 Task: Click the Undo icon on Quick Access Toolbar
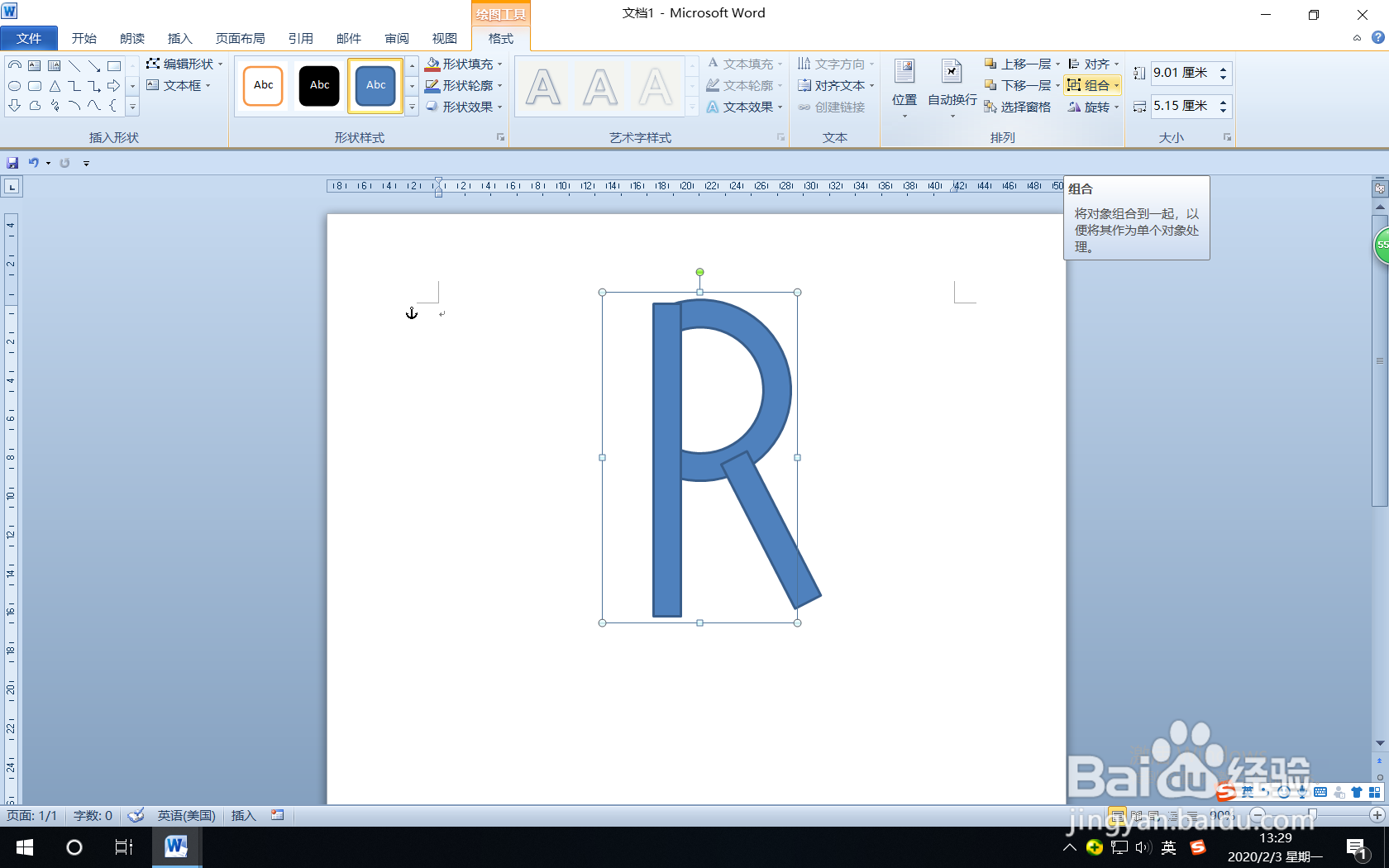coord(33,163)
